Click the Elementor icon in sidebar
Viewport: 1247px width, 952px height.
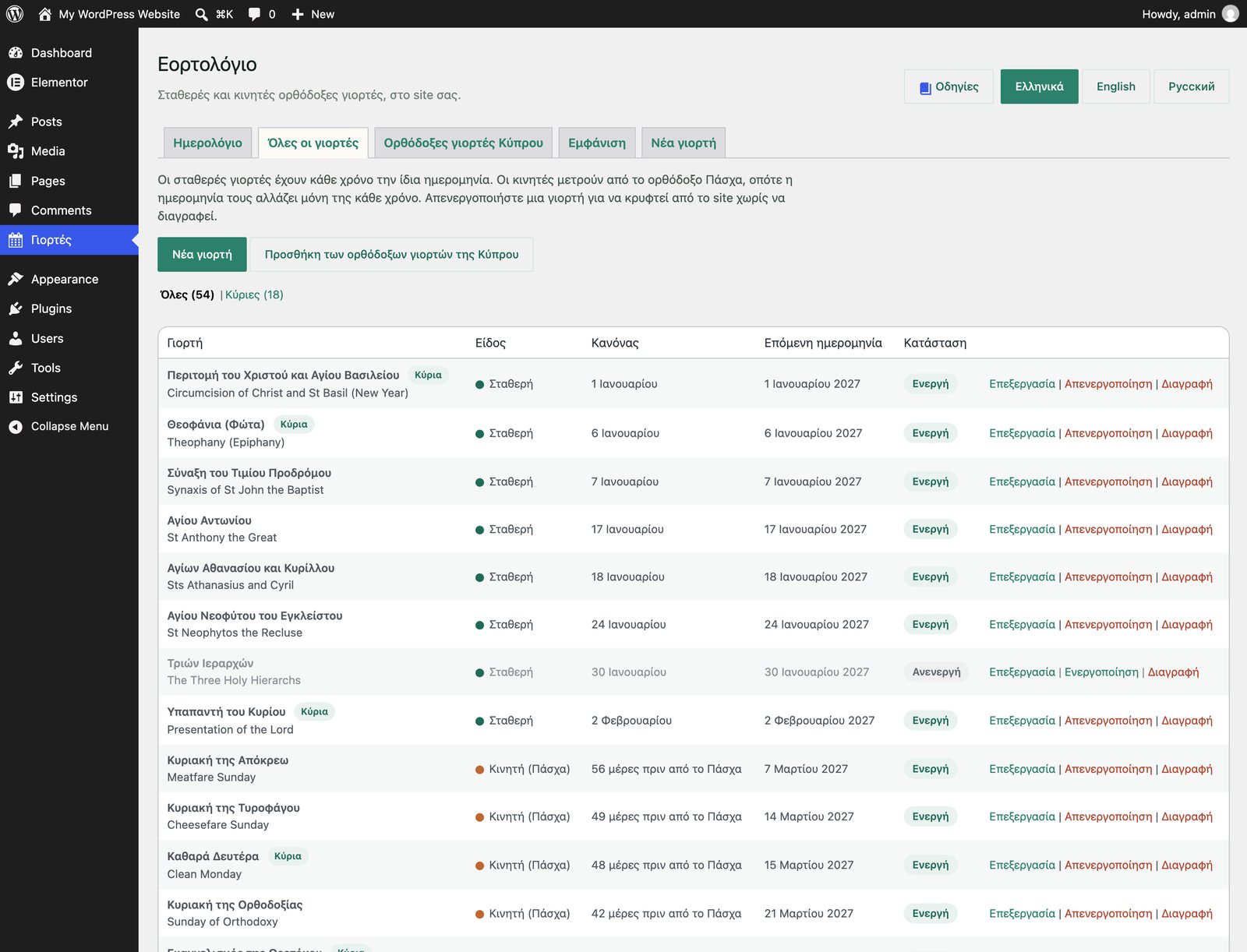[16, 83]
